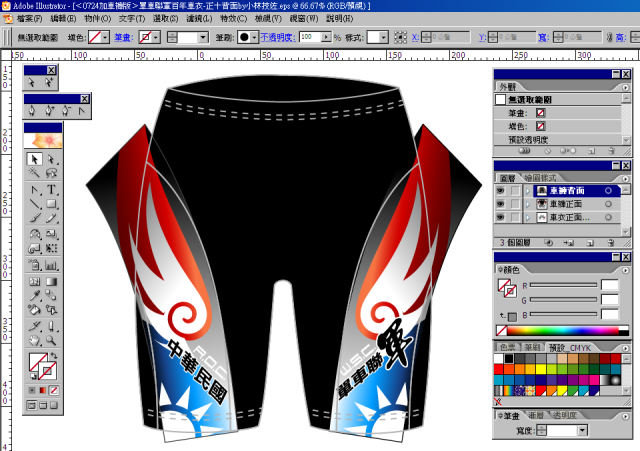This screenshot has height=451, width=640.
Task: Click the constrain width and height proportions link icon
Action: [x=609, y=37]
